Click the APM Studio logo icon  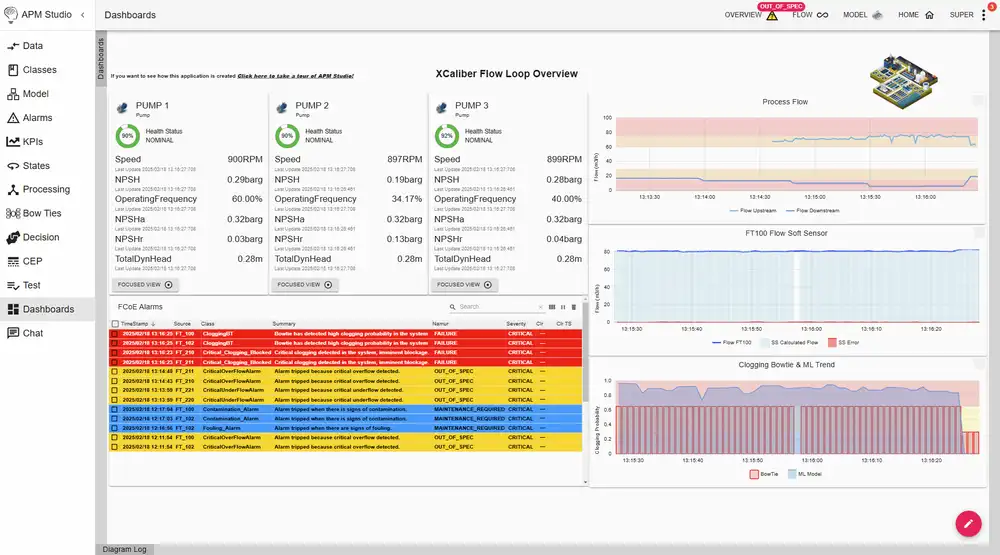pos(10,15)
